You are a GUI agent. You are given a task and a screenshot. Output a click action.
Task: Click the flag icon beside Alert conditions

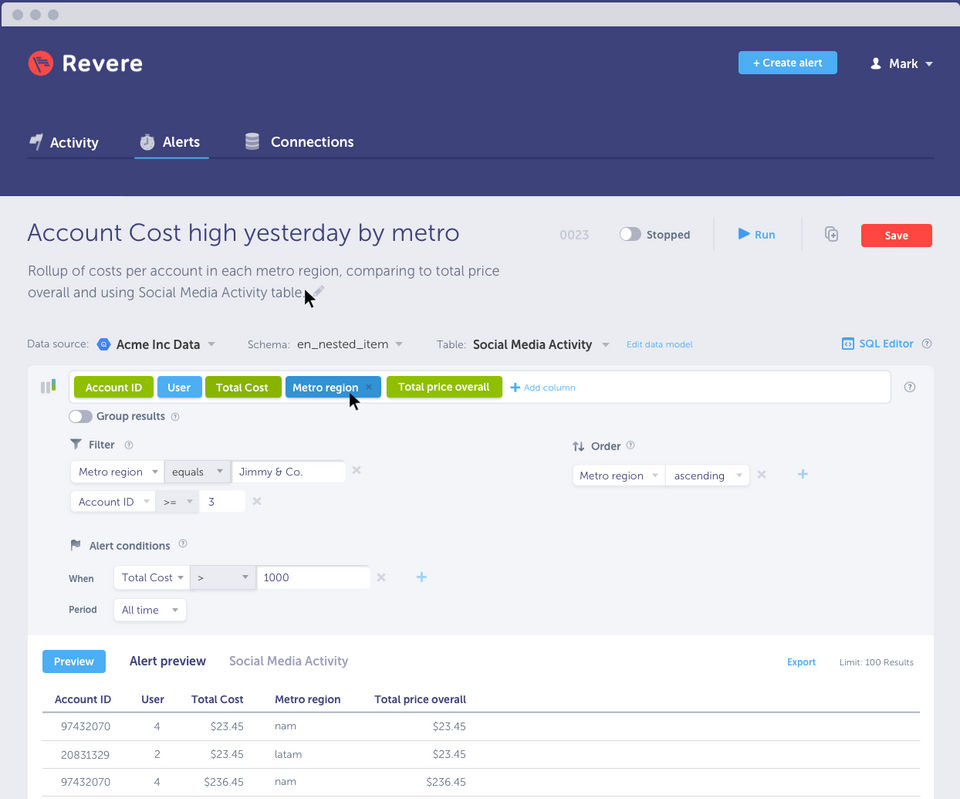75,544
